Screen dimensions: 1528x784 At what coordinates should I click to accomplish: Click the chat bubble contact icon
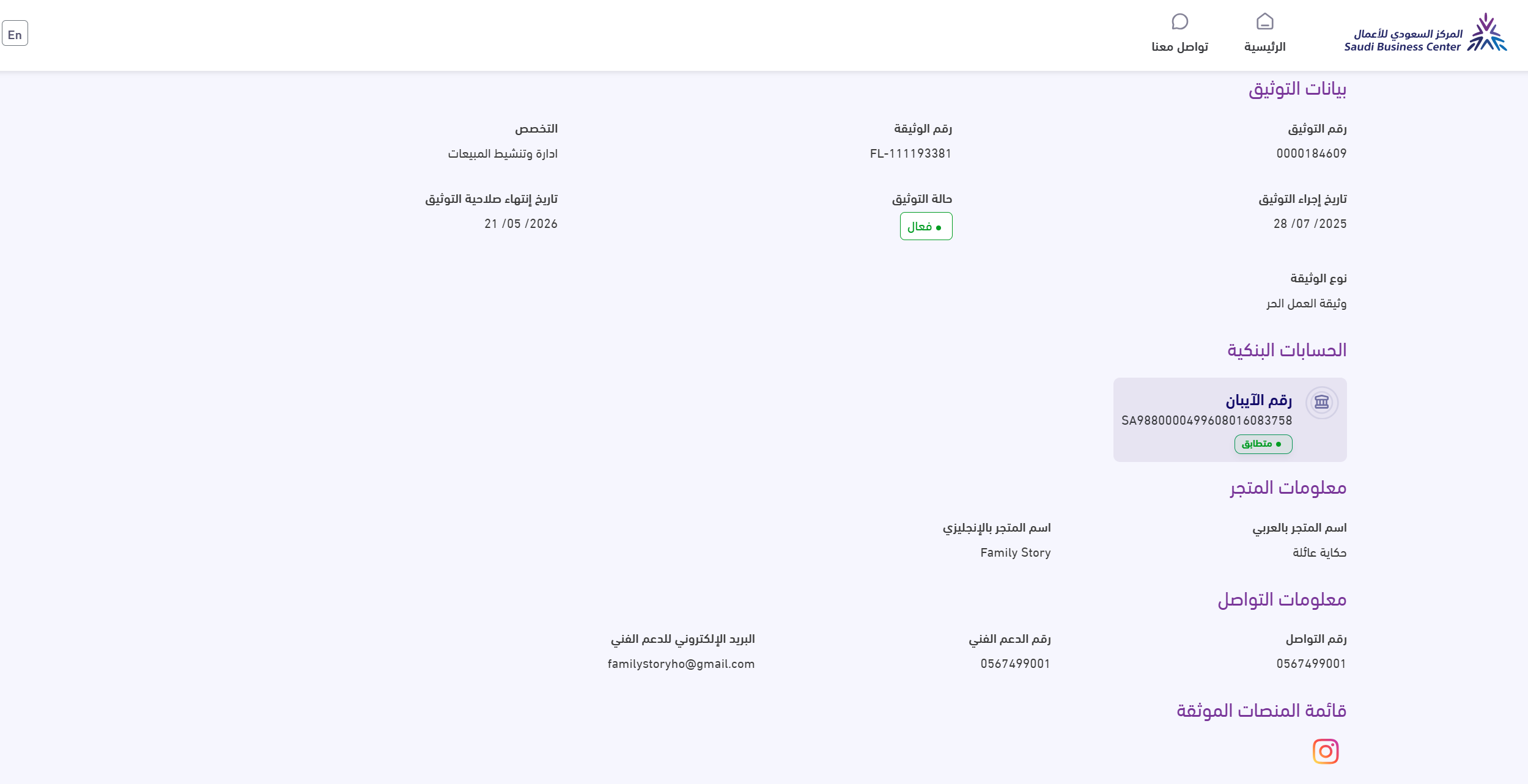pos(1179,22)
